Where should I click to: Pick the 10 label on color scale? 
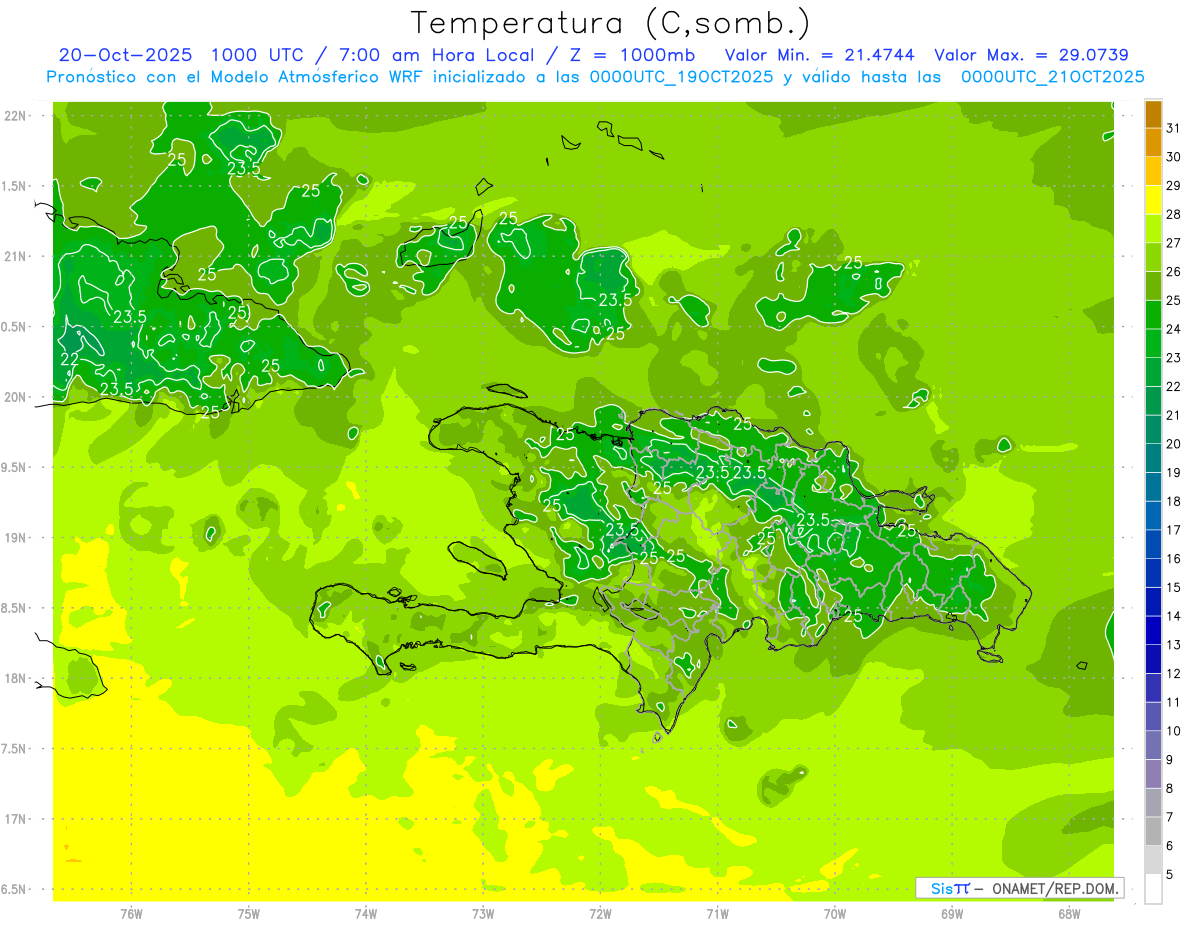1174,731
